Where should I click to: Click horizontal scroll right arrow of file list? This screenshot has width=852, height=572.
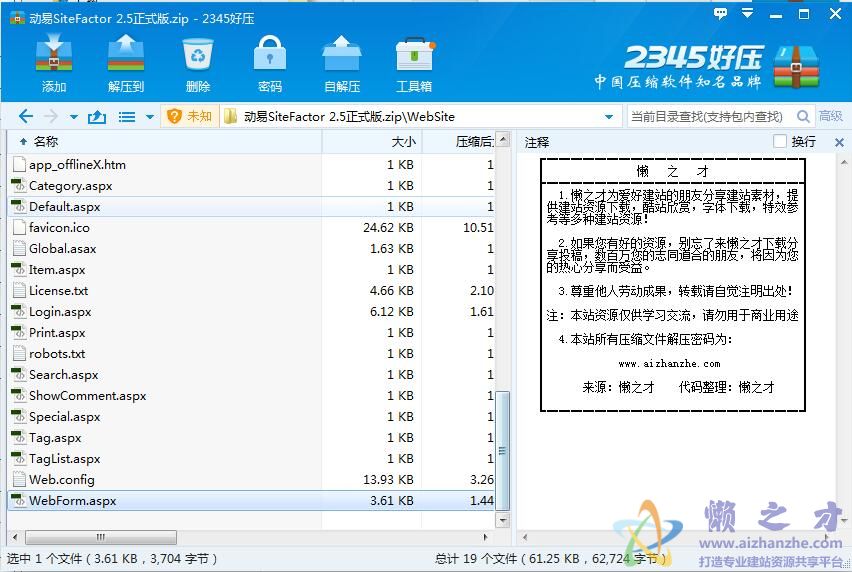[x=485, y=537]
